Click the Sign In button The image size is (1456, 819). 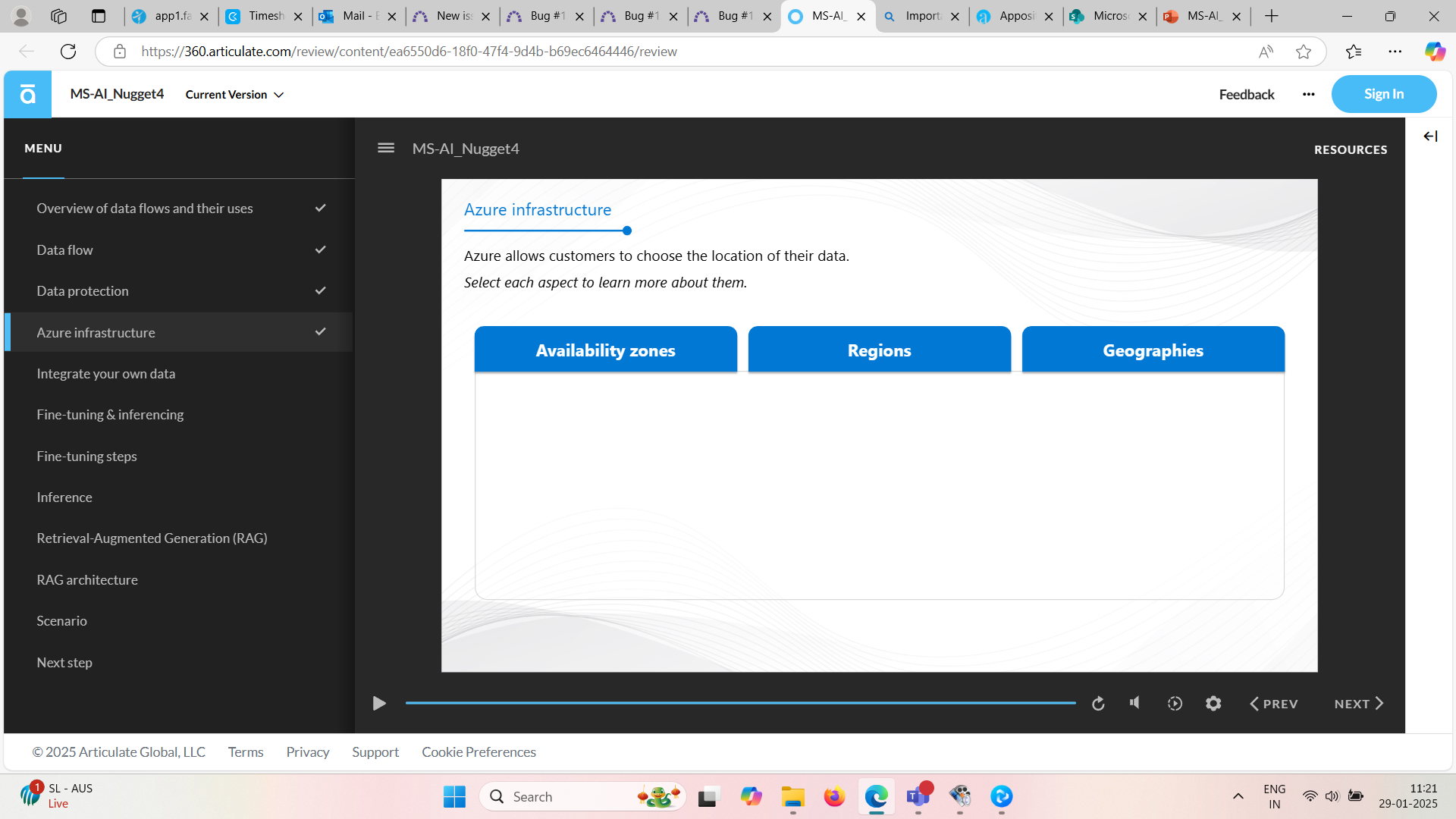pos(1384,94)
